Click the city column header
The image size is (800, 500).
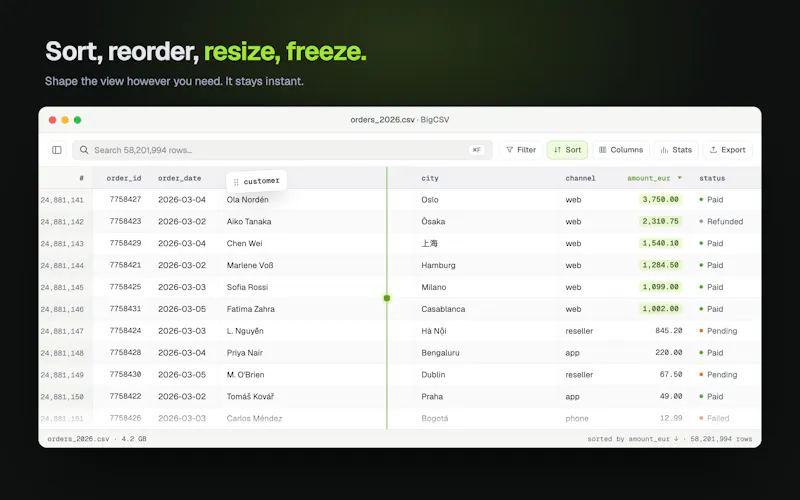click(x=430, y=178)
